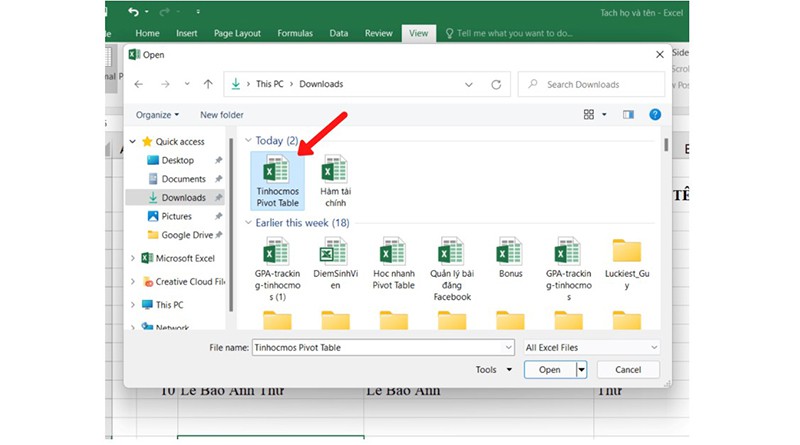Click Downloads in the address breadcrumb
The height and width of the screenshot is (445, 800).
coord(321,84)
